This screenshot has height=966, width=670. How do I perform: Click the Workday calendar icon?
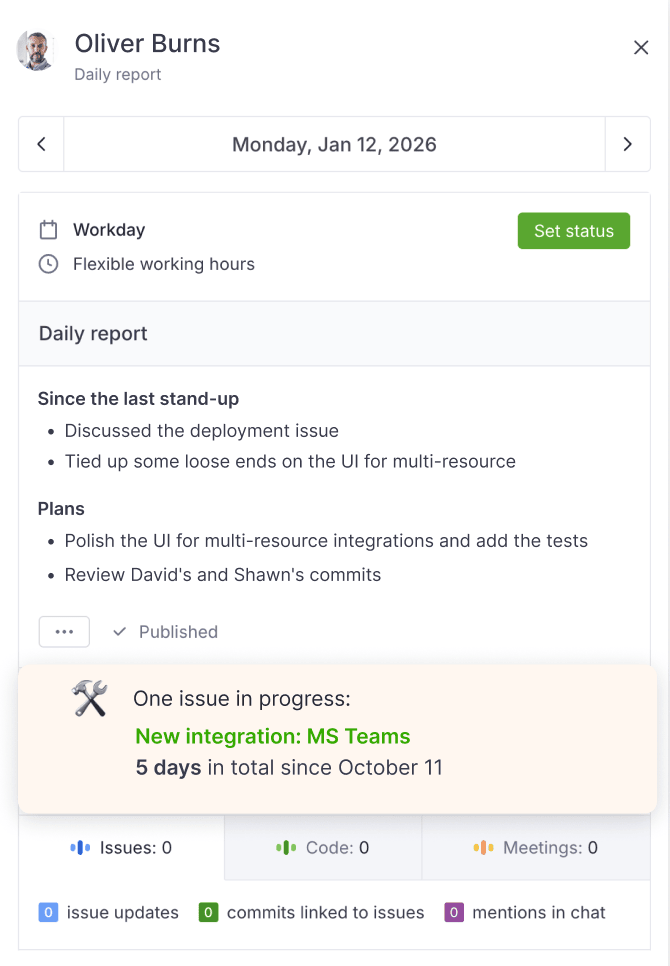[x=48, y=230]
